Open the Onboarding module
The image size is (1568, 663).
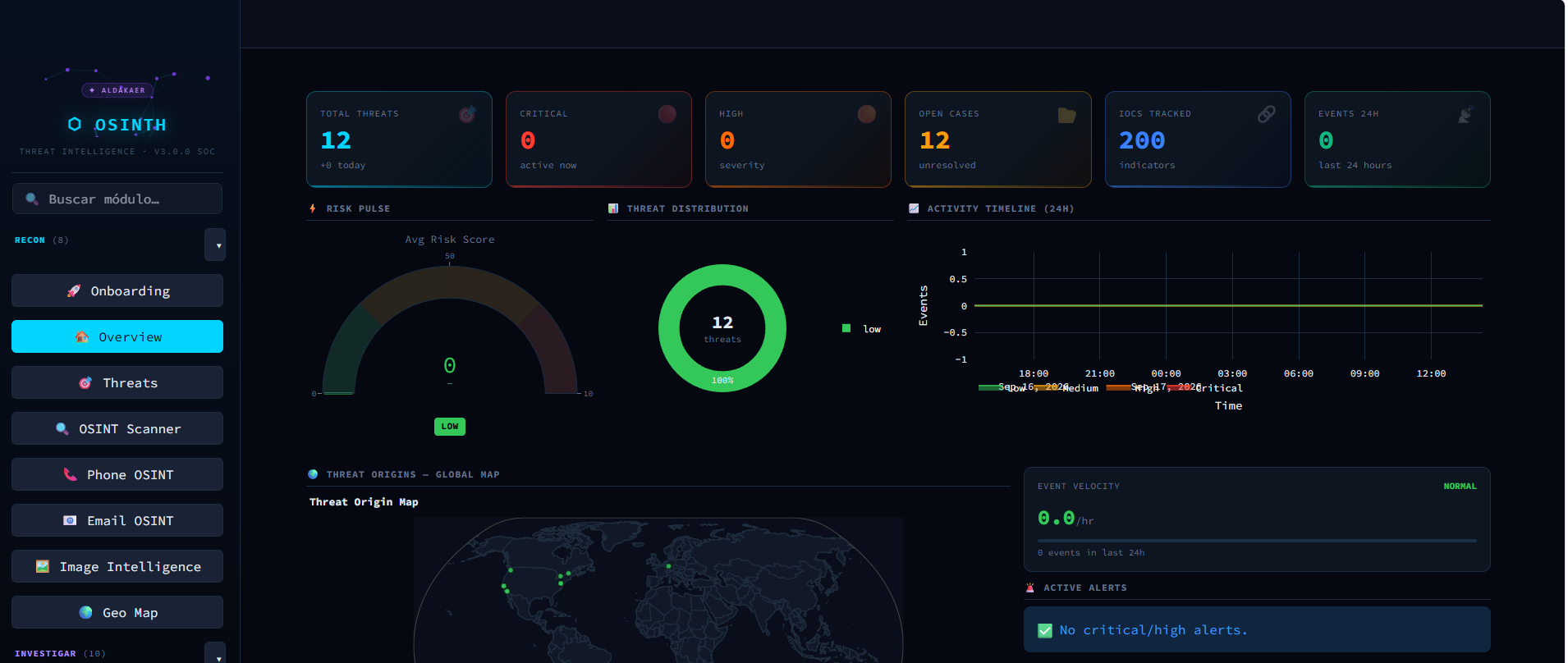117,290
